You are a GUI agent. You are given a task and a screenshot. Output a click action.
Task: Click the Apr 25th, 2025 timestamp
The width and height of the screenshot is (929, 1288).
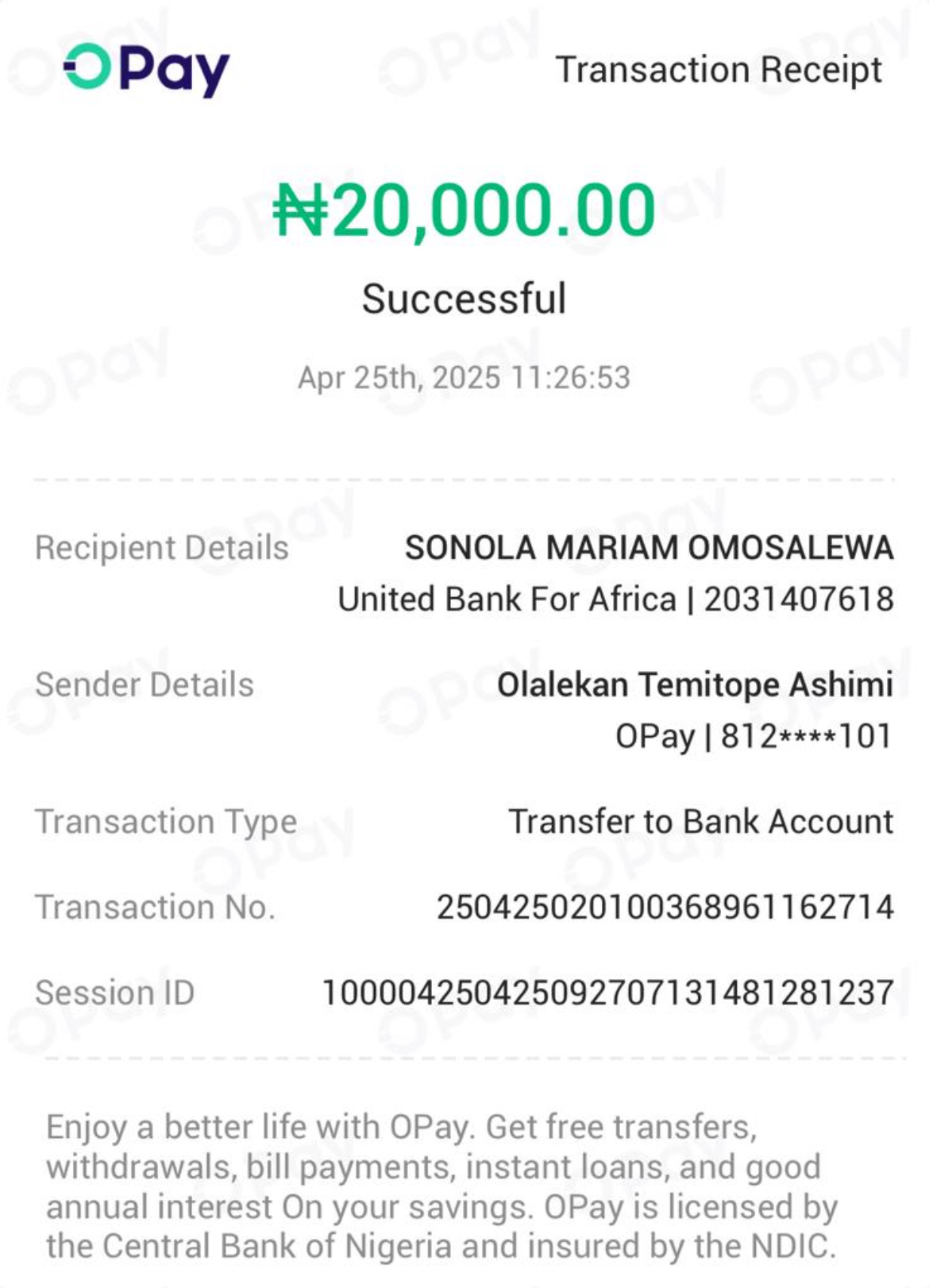[x=464, y=377]
